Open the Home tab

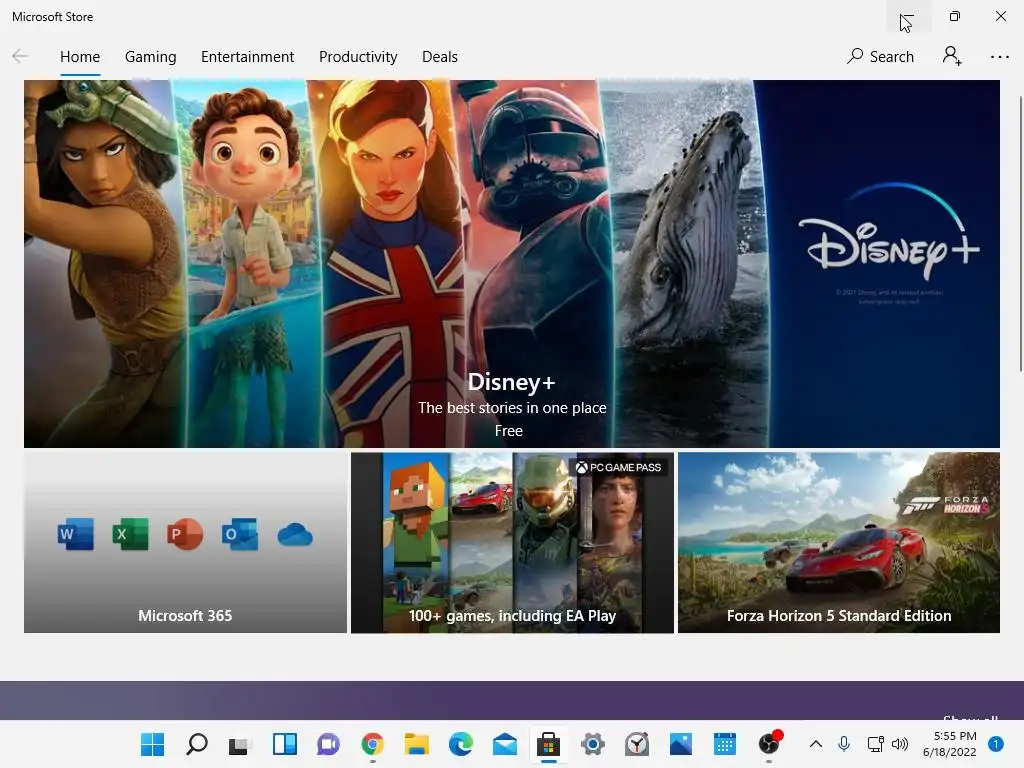click(x=80, y=57)
